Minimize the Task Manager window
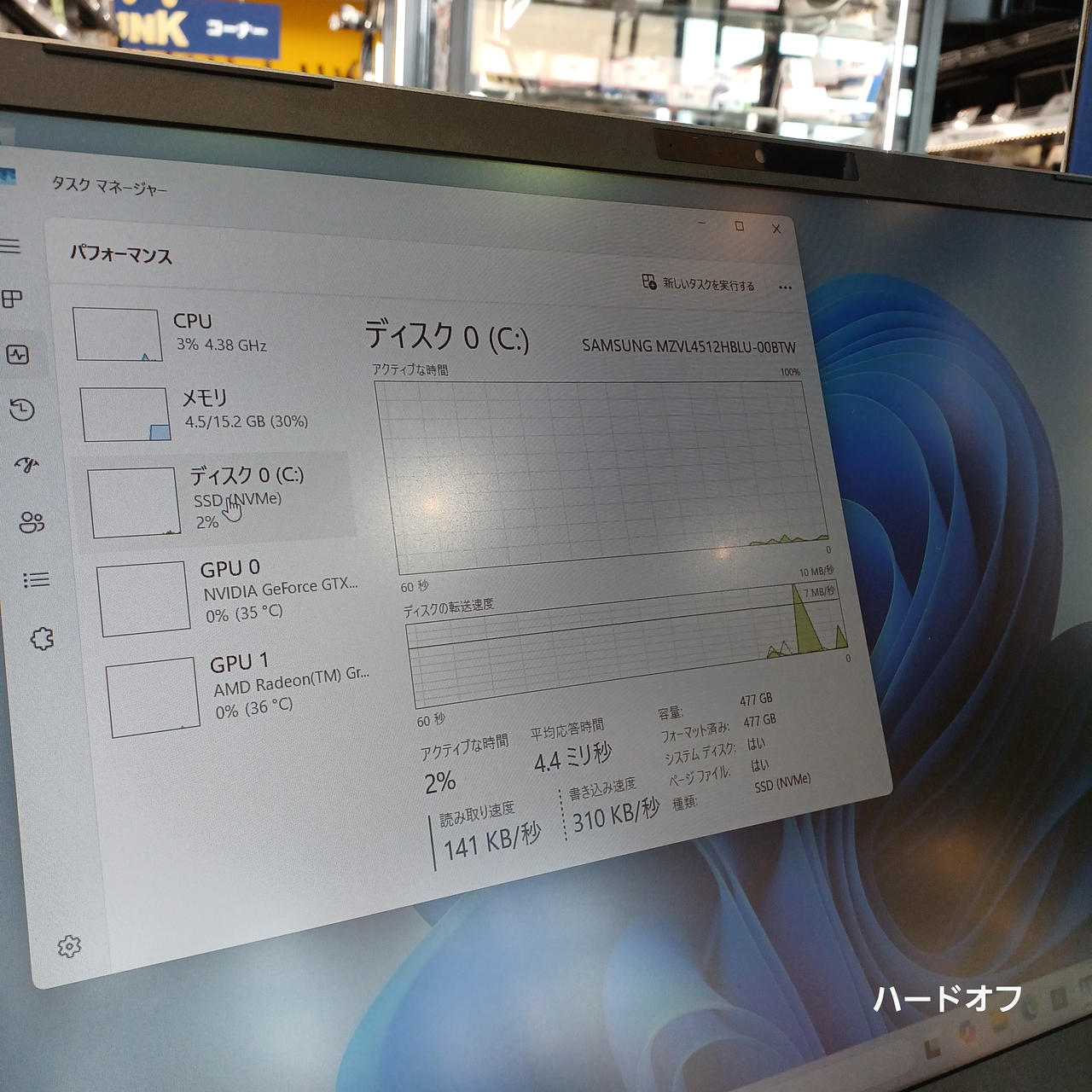Image resolution: width=1092 pixels, height=1092 pixels. [x=702, y=224]
